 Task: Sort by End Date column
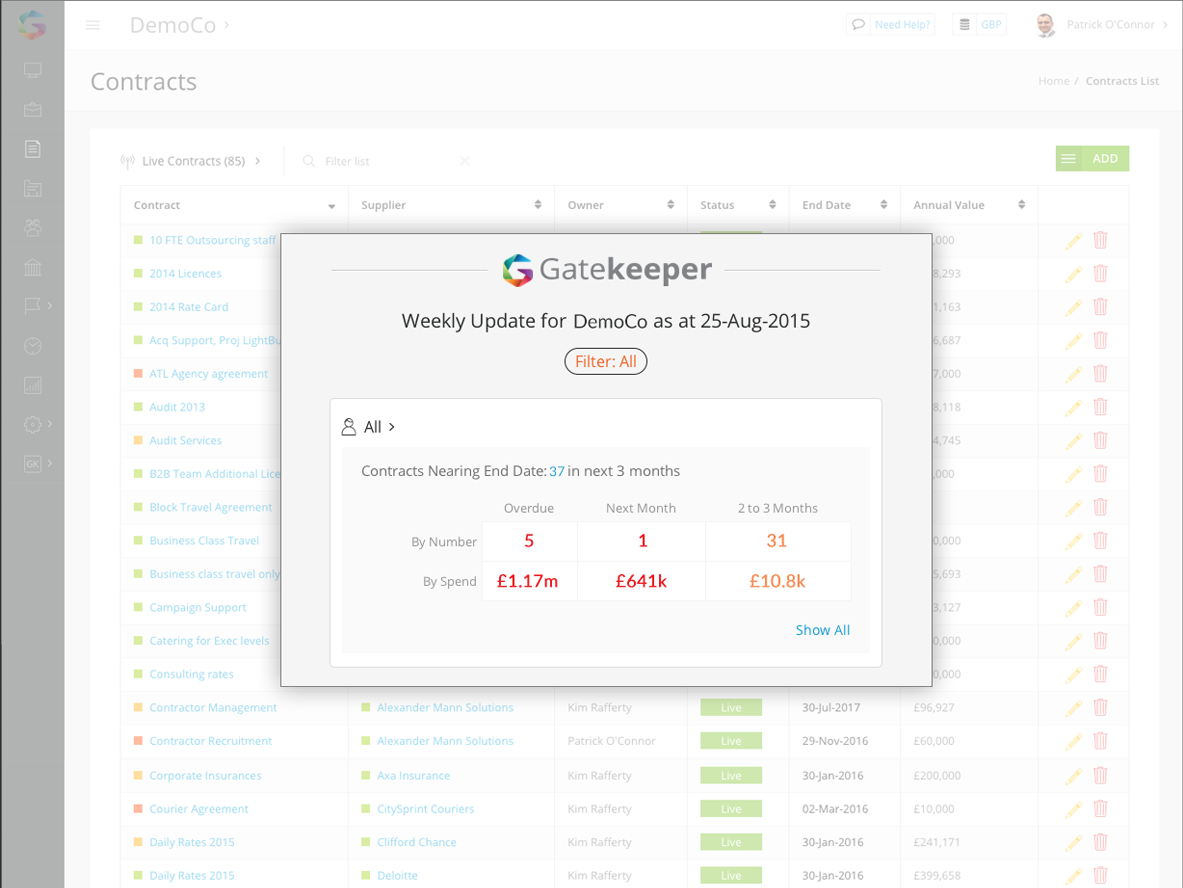[844, 204]
